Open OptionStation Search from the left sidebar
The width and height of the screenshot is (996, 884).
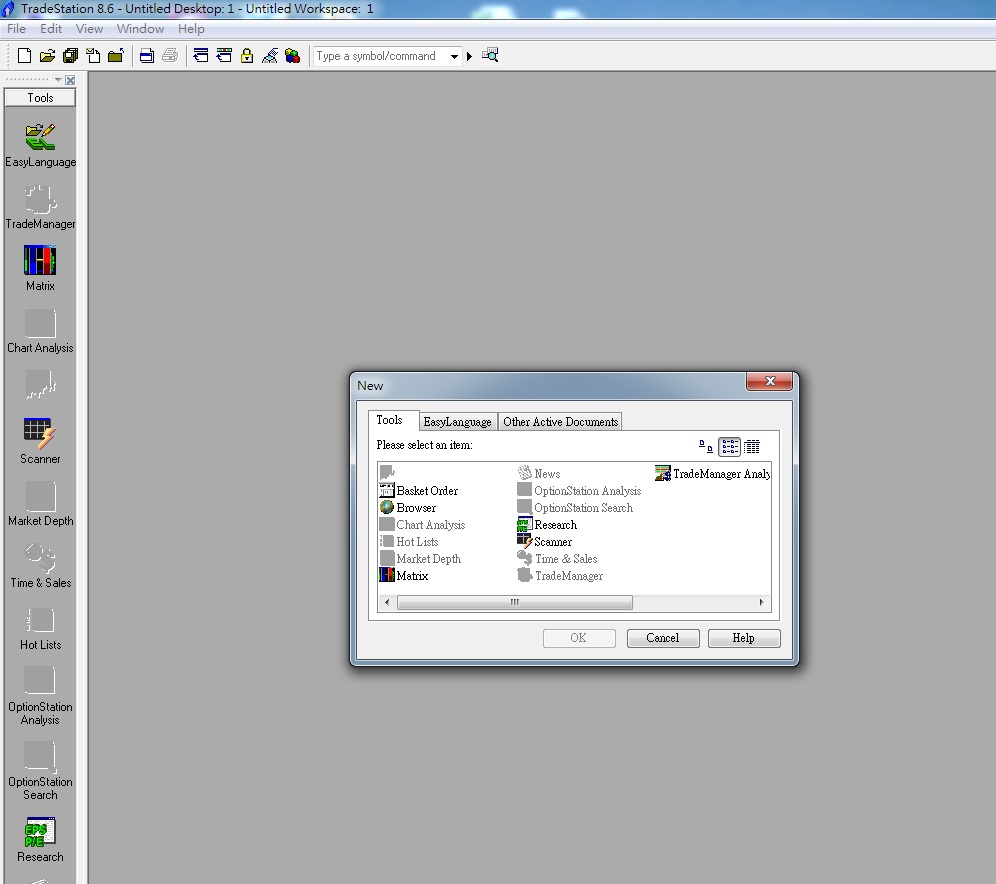pyautogui.click(x=40, y=771)
